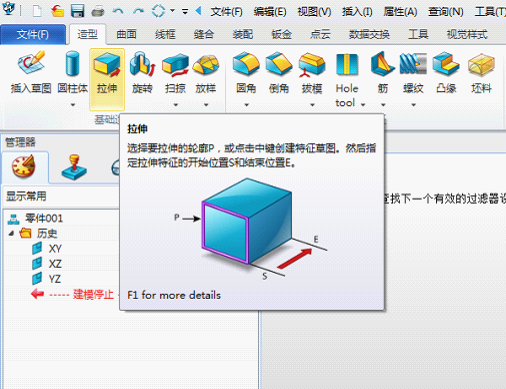
Task: Open the 编辑(E) menu
Action: pos(270,12)
